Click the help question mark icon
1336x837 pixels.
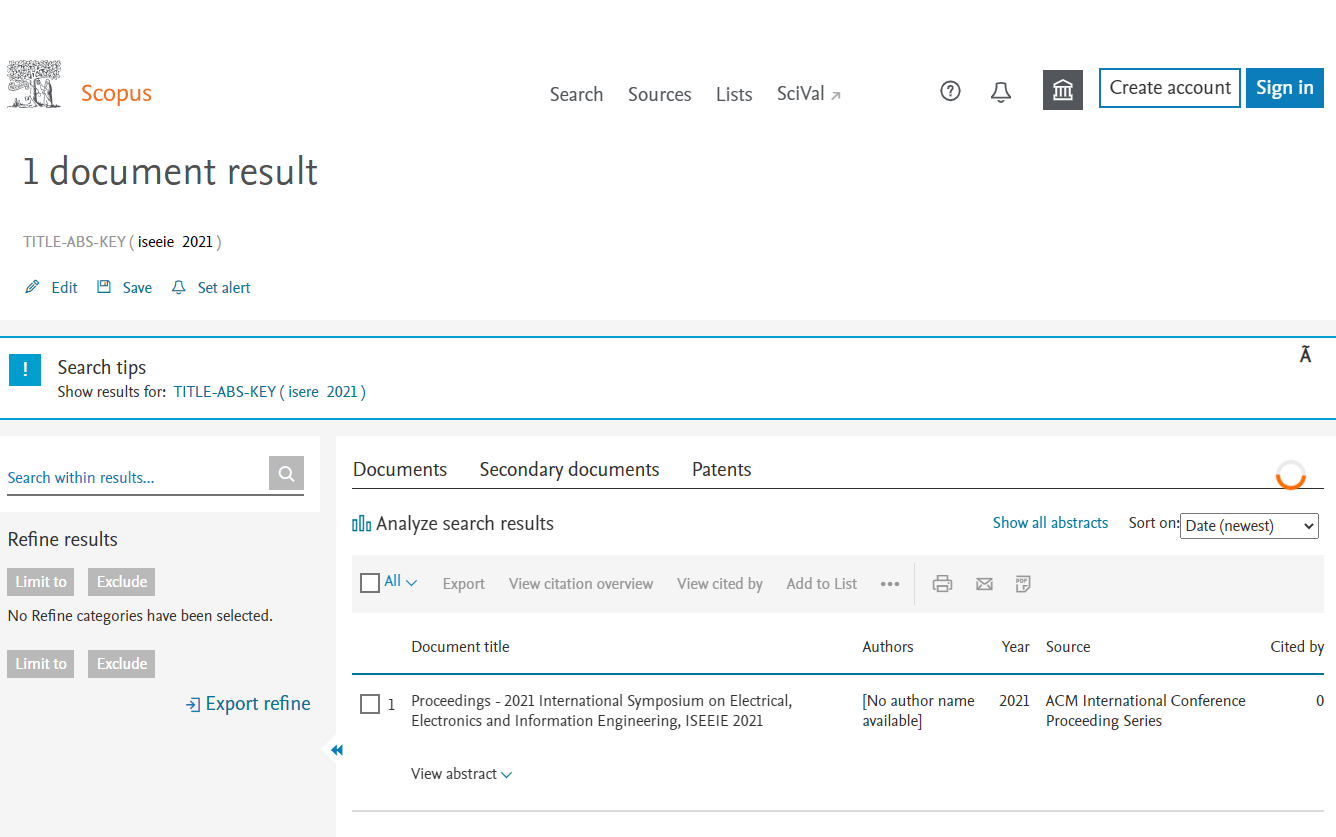click(x=950, y=91)
